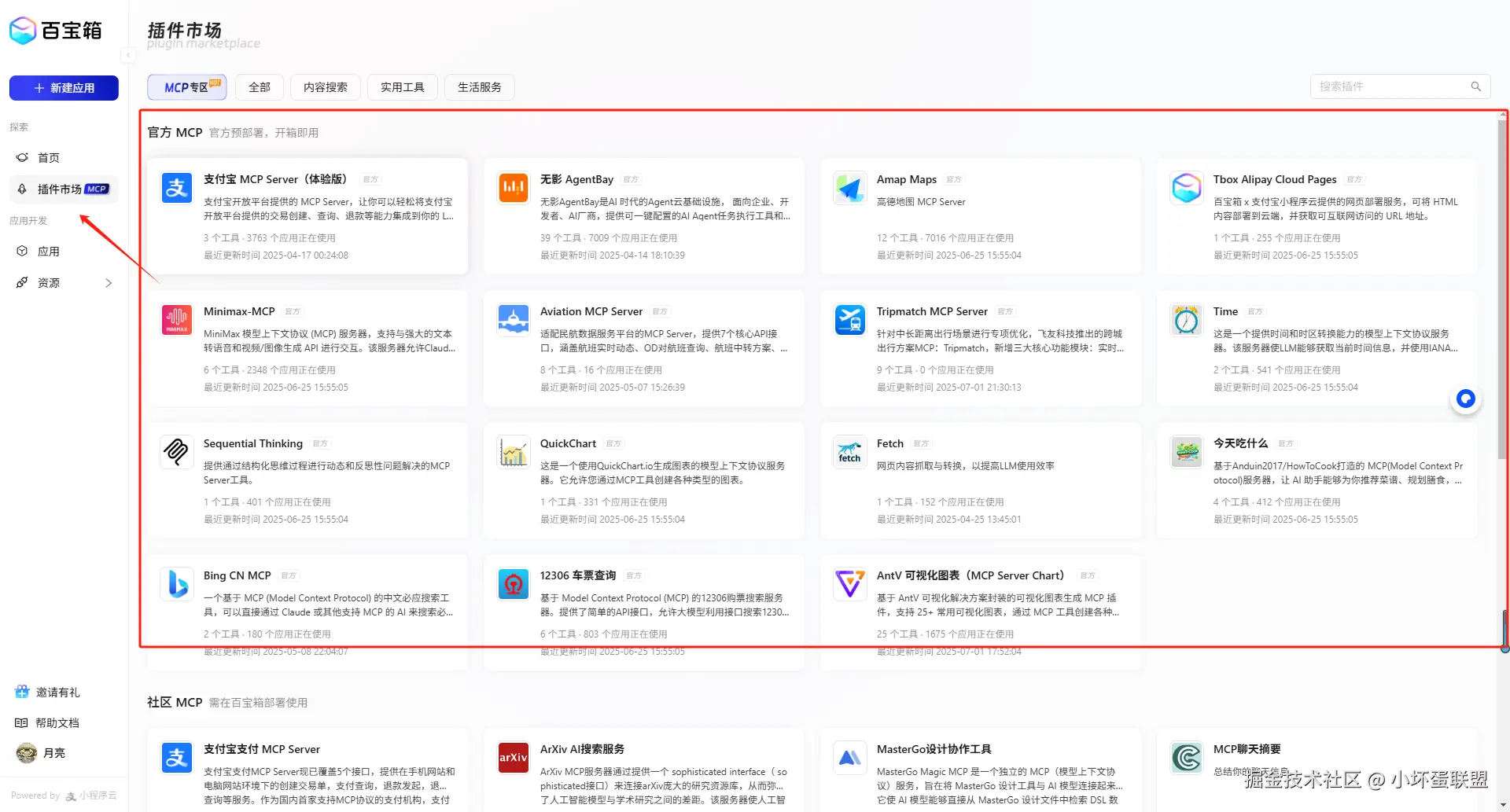Click the 12306 车票查询 title

578,575
